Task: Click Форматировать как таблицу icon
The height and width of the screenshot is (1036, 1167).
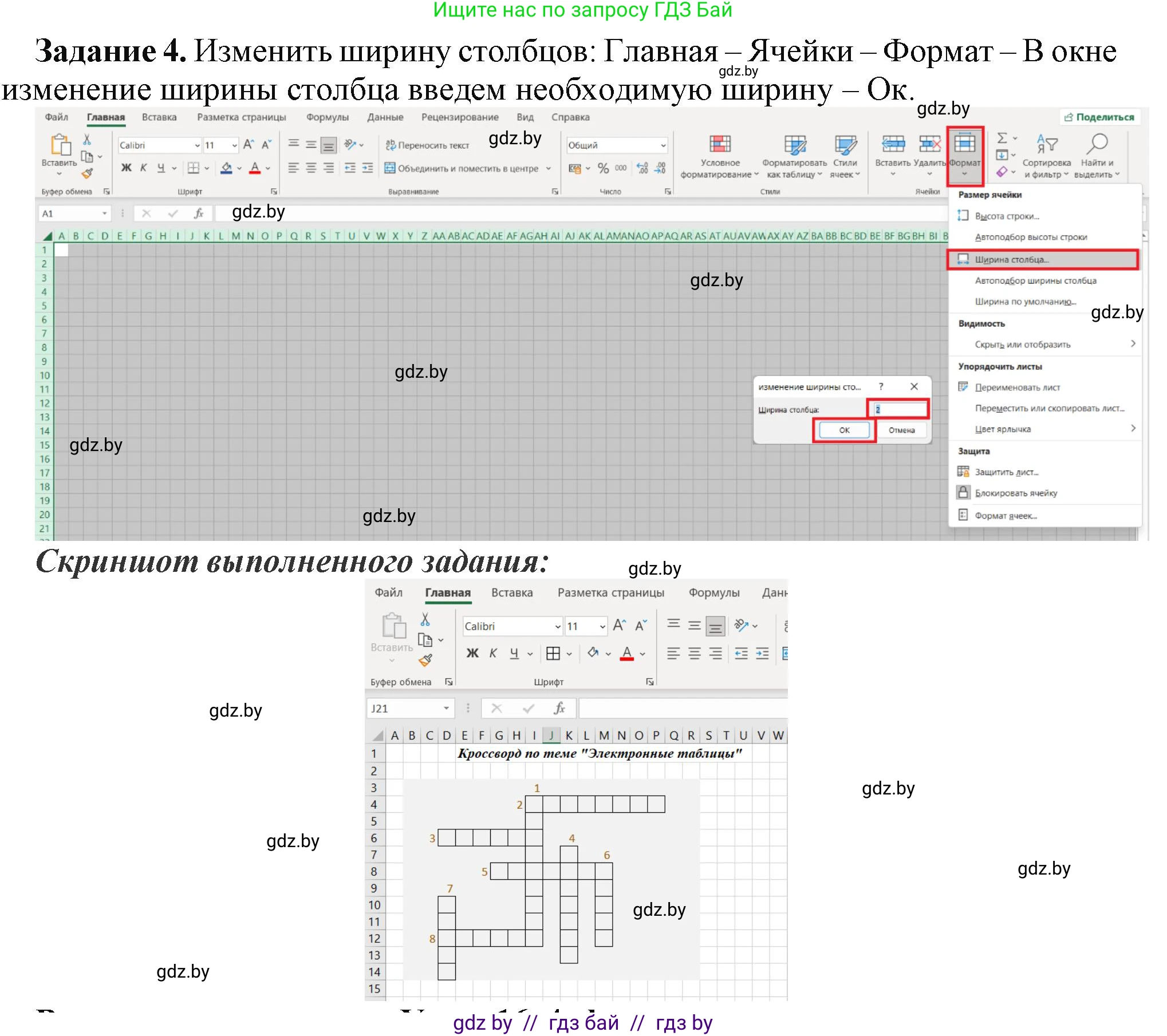Action: 796,144
